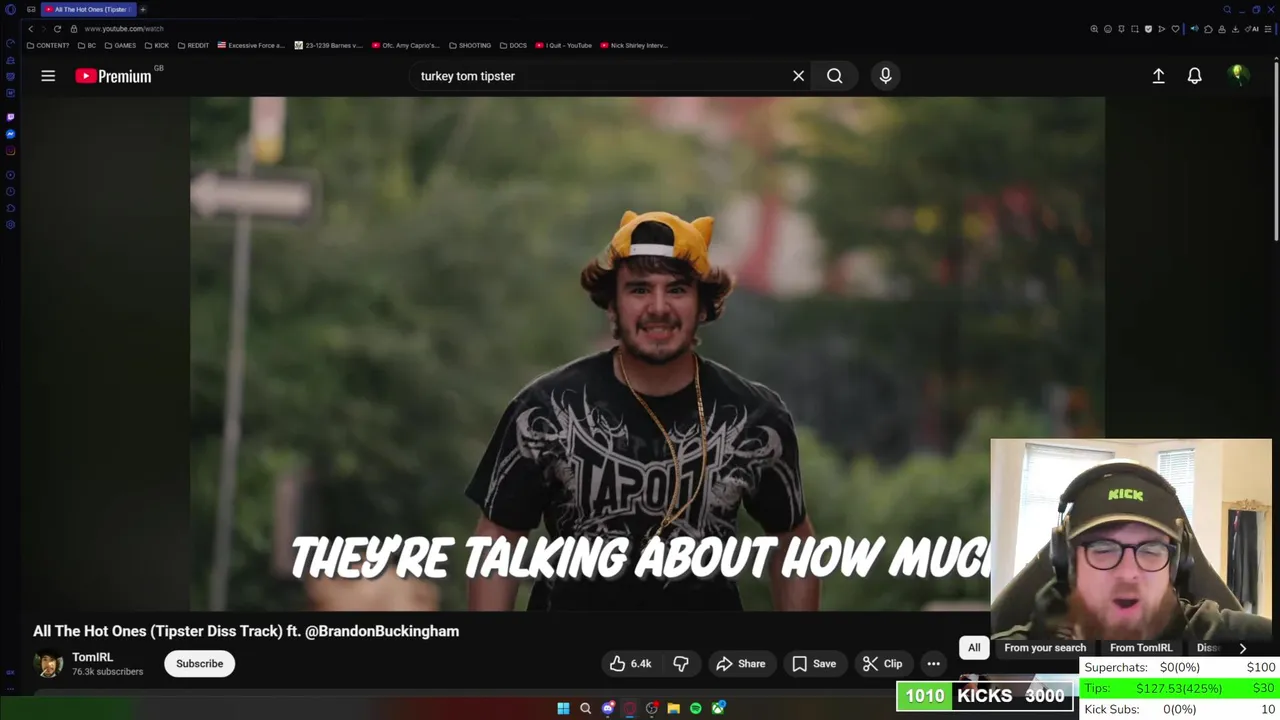Open KICK bookmarks folder
1280x720 pixels.
[157, 45]
